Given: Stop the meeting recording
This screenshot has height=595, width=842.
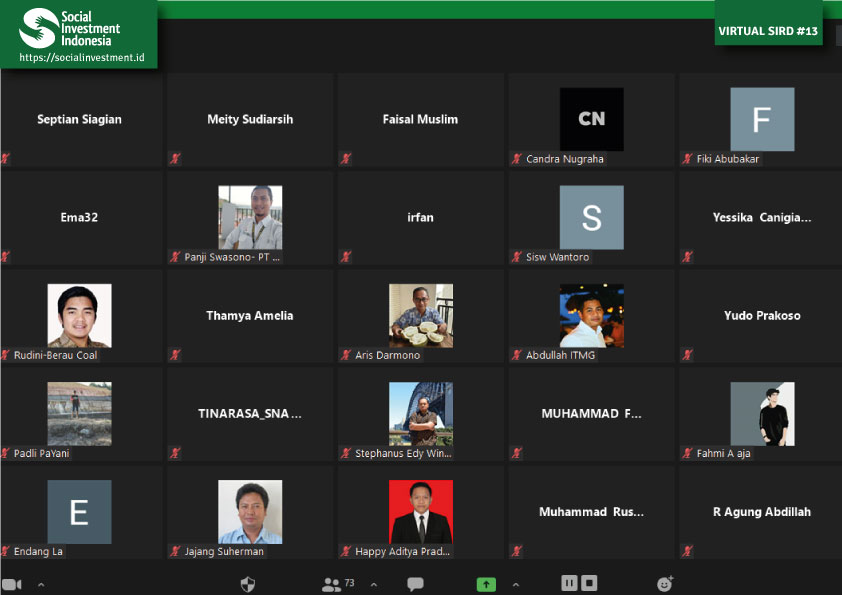Looking at the screenshot, I should click(590, 583).
